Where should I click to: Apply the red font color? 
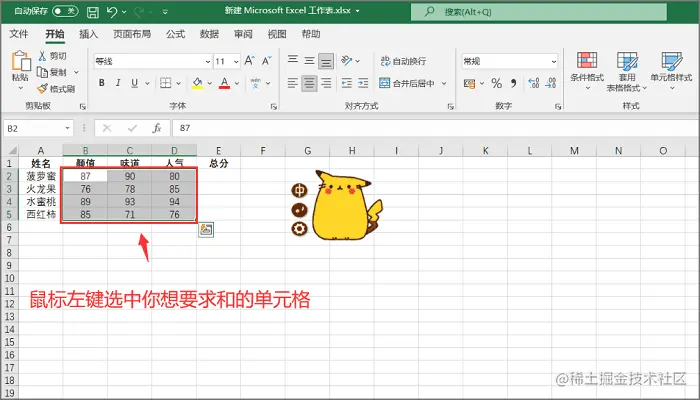point(225,83)
